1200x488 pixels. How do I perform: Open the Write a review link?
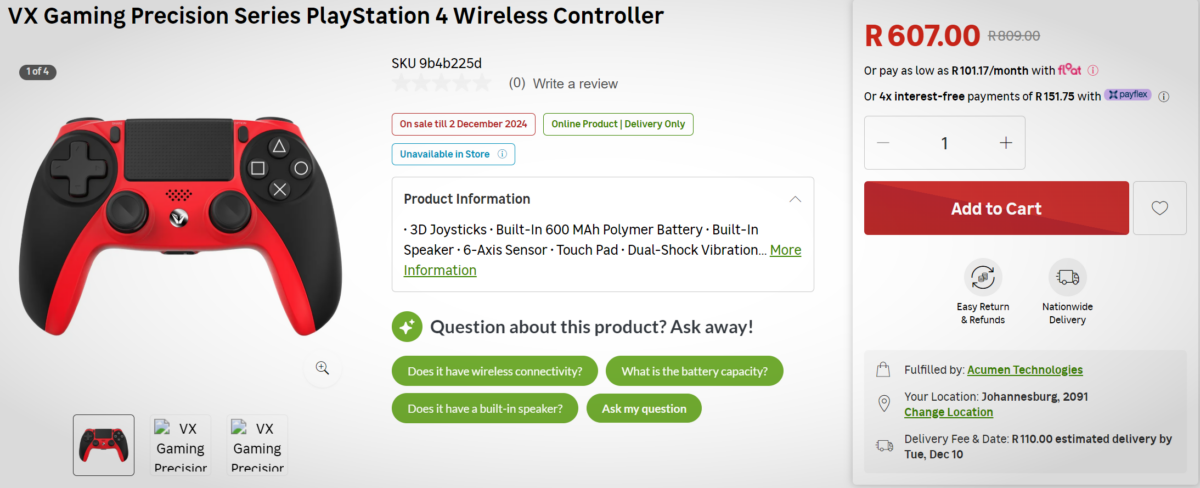coord(575,84)
